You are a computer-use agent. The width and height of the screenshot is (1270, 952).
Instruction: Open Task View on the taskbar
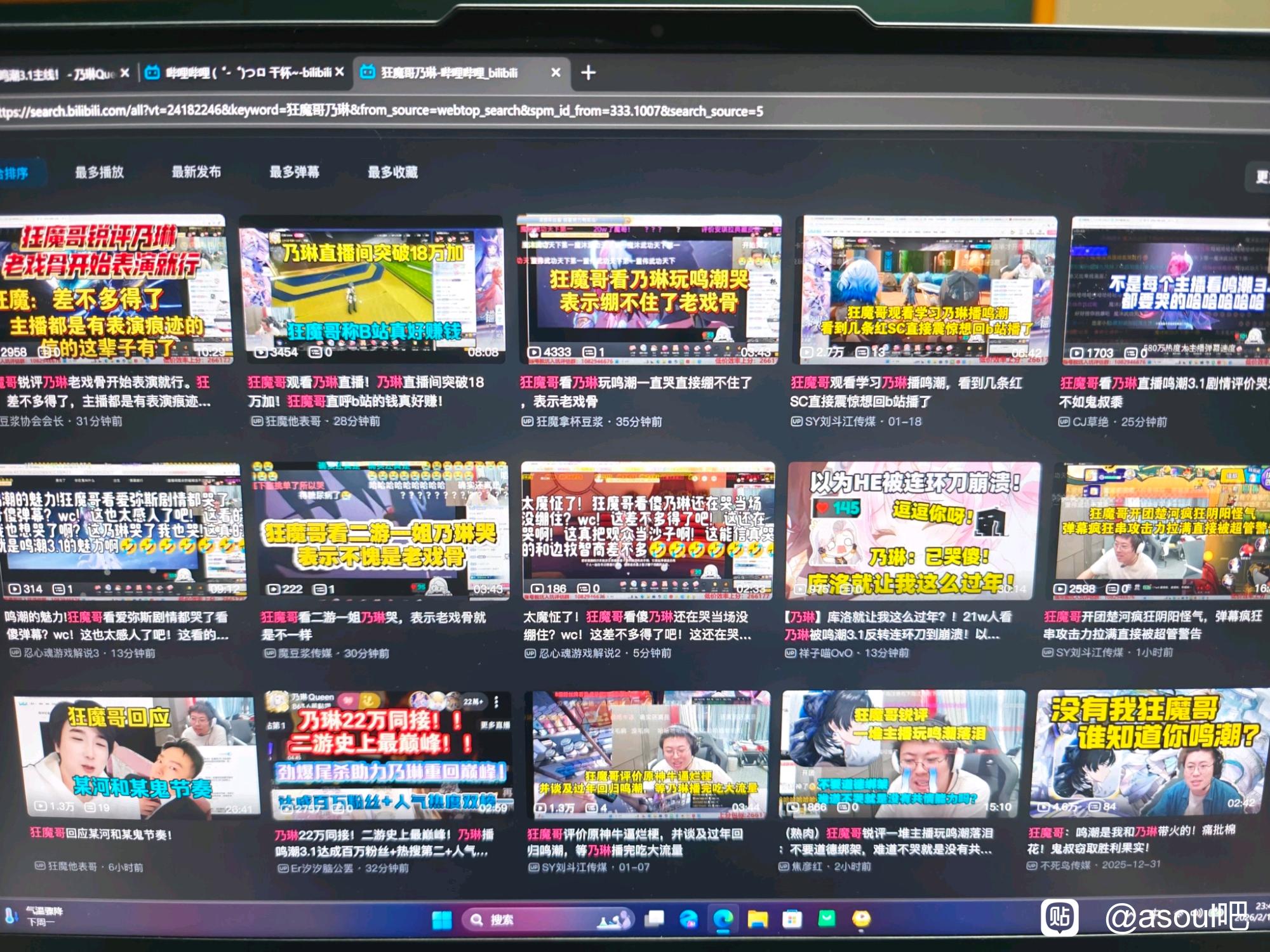tap(654, 919)
